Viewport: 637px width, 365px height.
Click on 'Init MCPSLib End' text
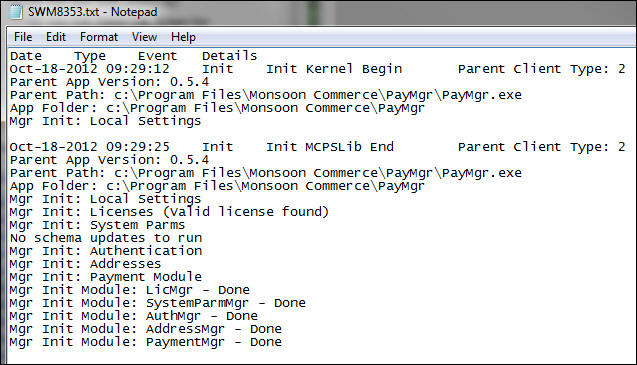[x=330, y=147]
